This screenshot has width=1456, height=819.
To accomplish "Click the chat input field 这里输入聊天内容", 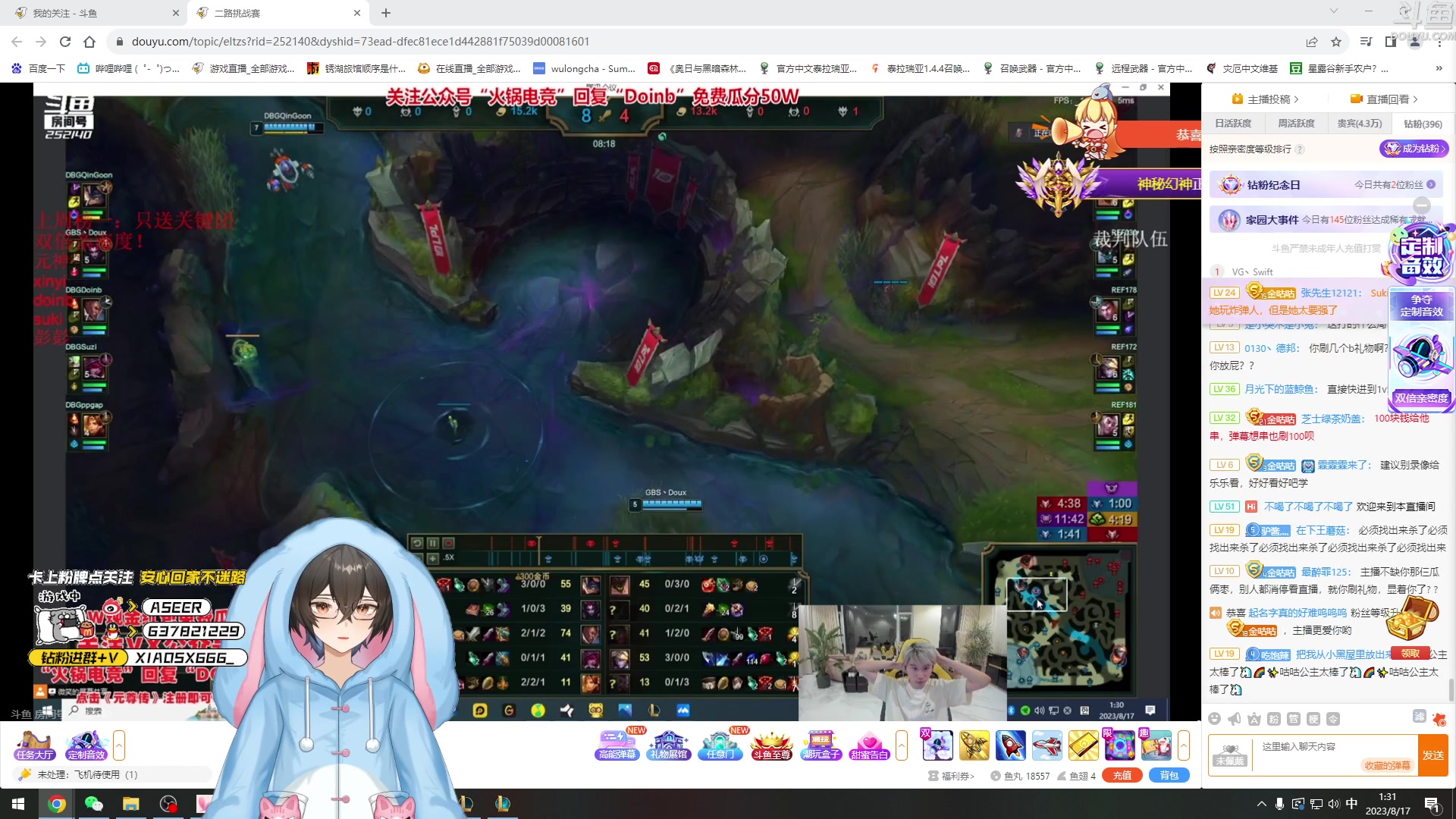I will (1336, 747).
